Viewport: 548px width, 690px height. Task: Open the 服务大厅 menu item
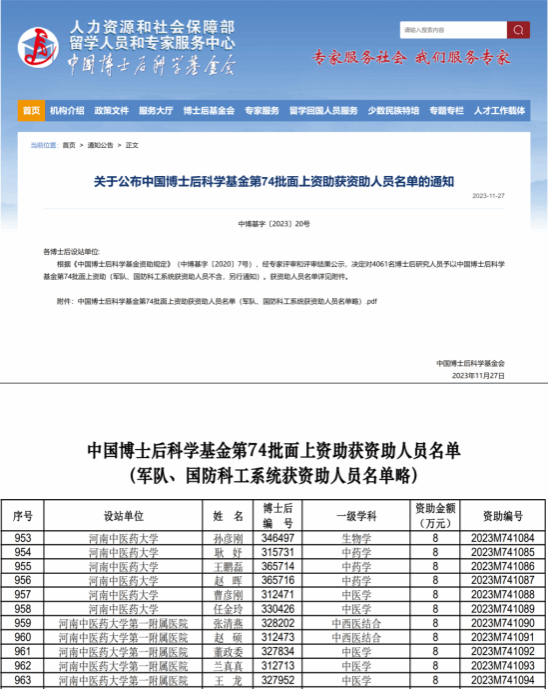pyautogui.click(x=156, y=110)
